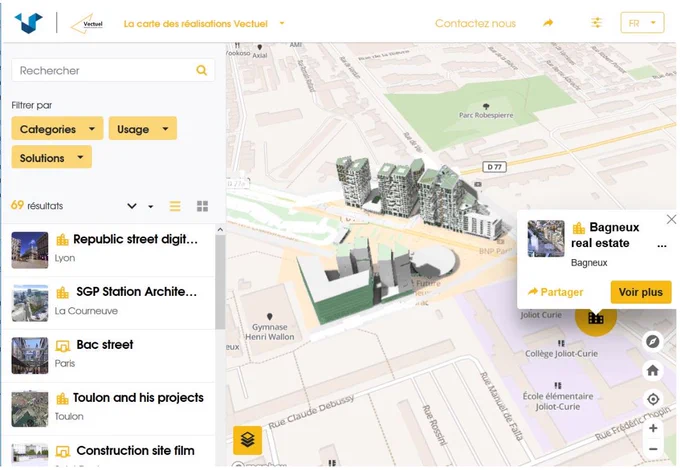Click the search magnifier icon
This screenshot has height=470, width=680.
(x=202, y=70)
